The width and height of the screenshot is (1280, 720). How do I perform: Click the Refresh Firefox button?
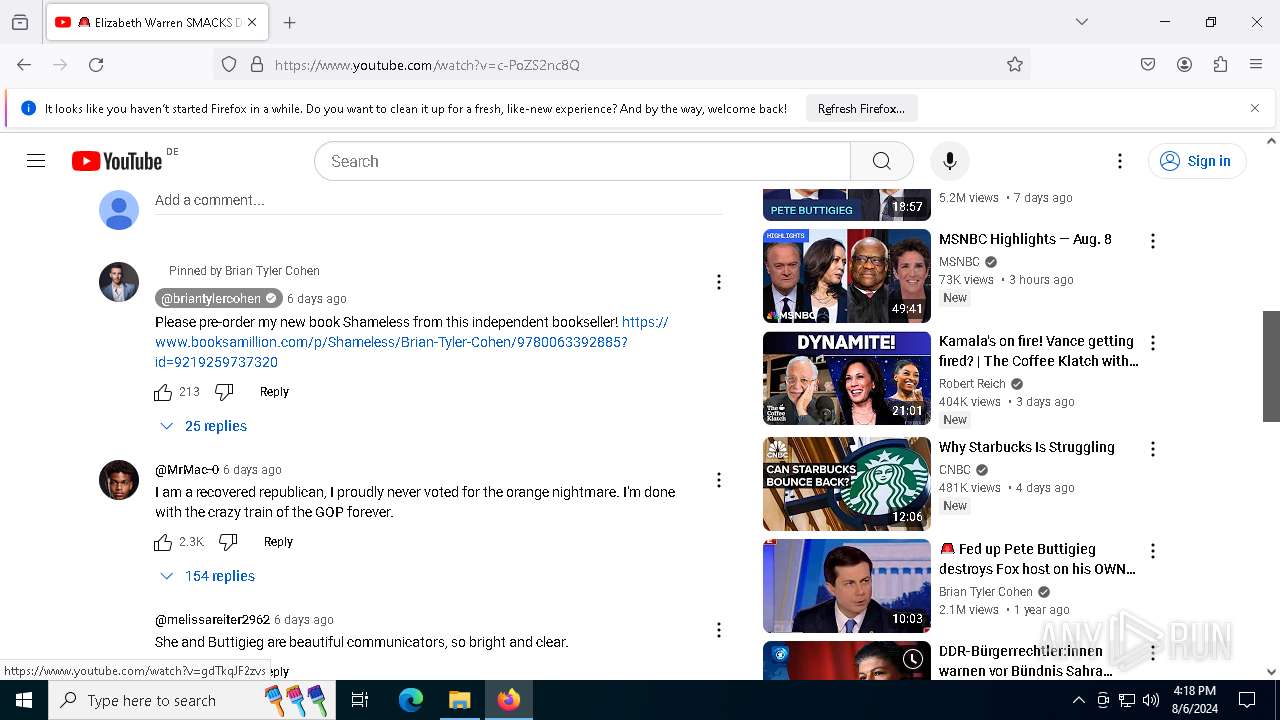(x=861, y=108)
